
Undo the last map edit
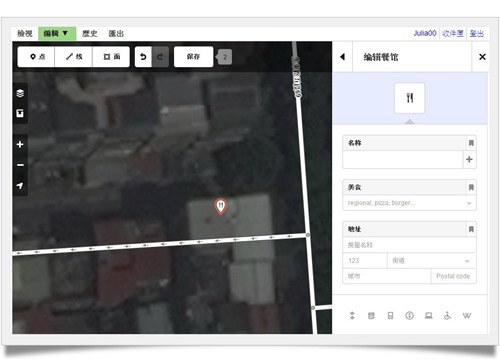(x=143, y=57)
